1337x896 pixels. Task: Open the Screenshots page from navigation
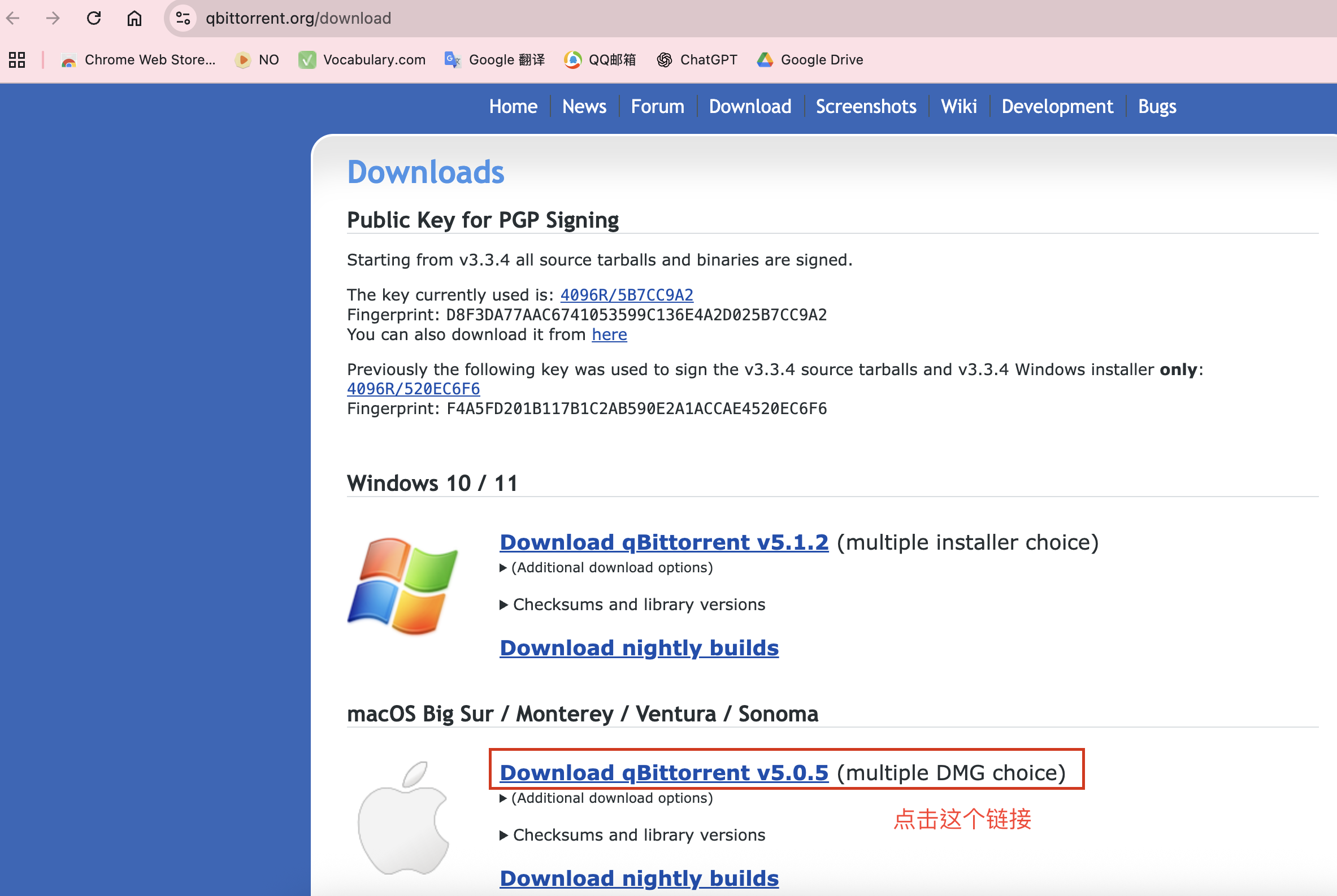pyautogui.click(x=866, y=106)
